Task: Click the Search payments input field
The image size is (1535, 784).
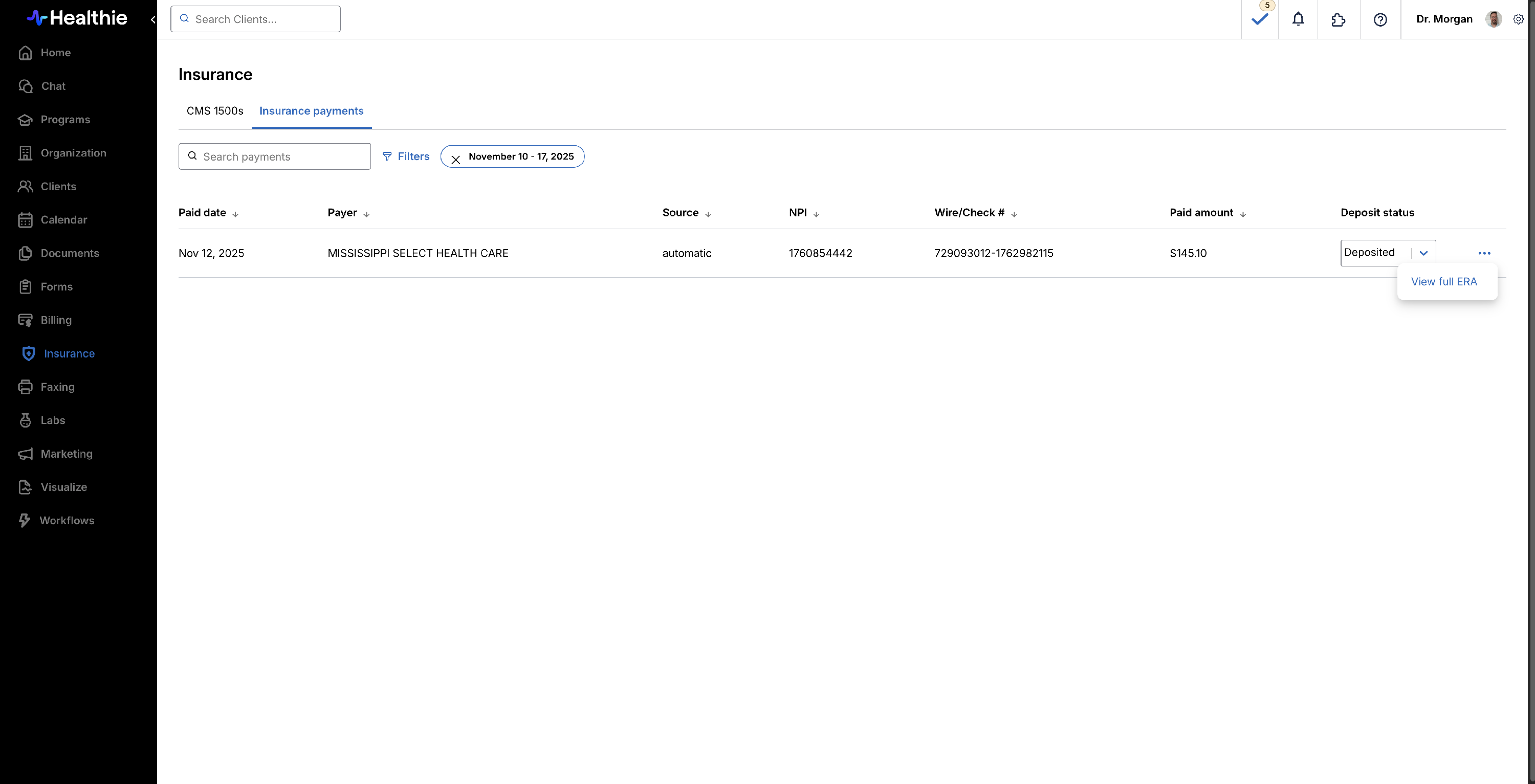Action: pyautogui.click(x=280, y=156)
